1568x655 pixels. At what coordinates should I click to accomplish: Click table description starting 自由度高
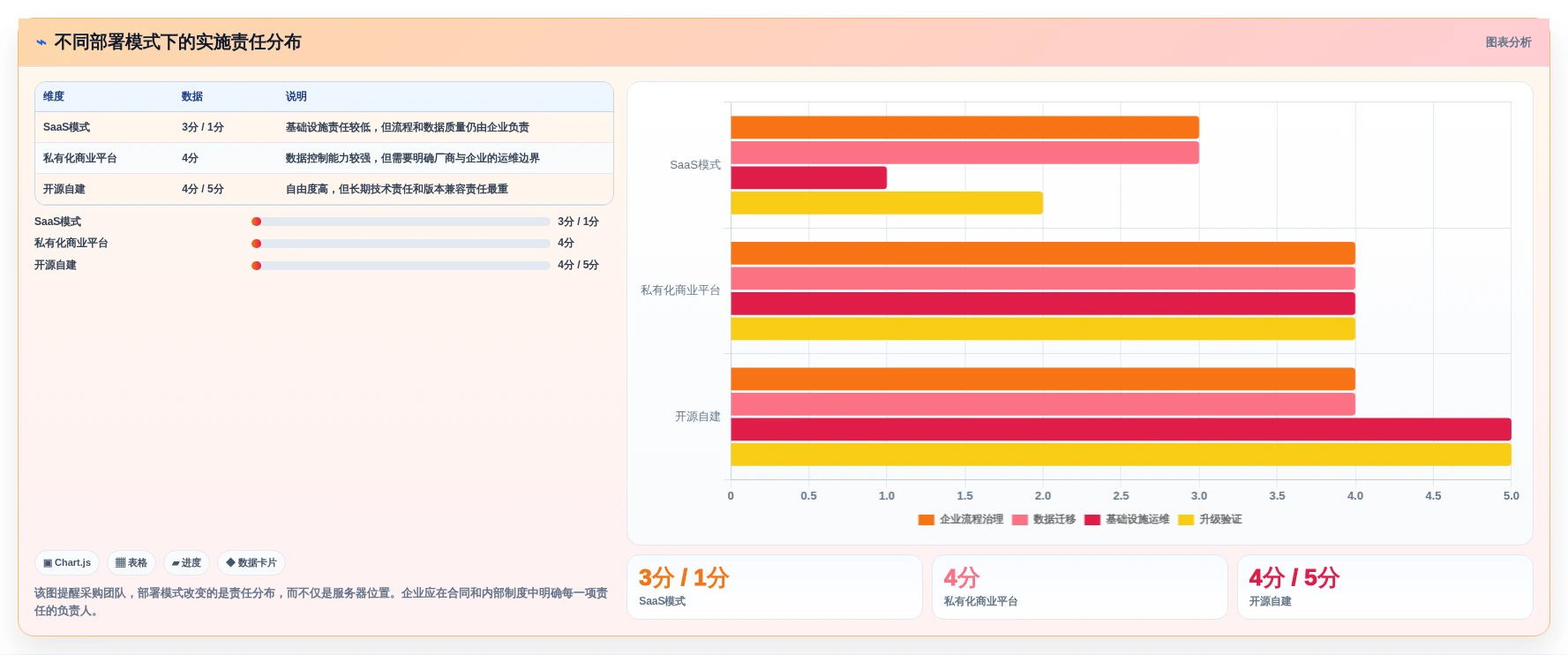tap(396, 189)
